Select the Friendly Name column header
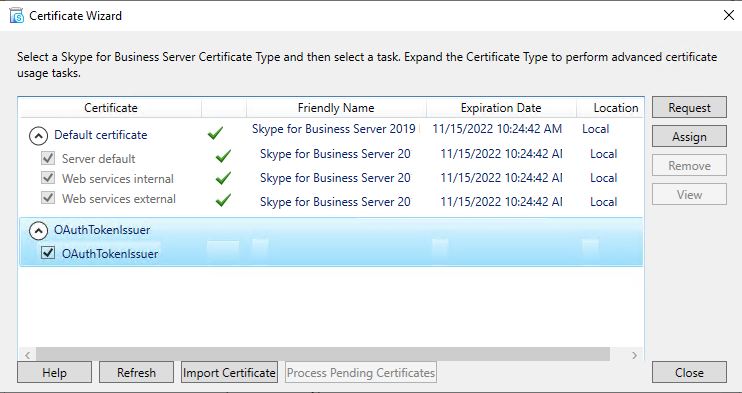Screen dimensions: 742x393 click(336, 108)
